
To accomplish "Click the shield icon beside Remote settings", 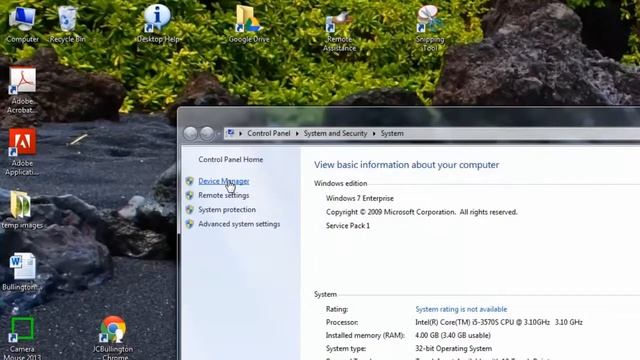I will [x=189, y=196].
